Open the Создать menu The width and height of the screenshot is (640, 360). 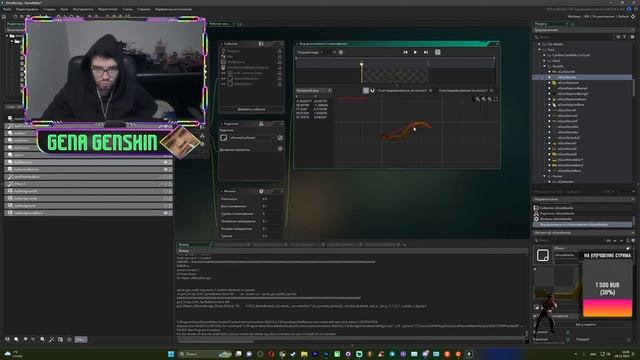[49, 9]
